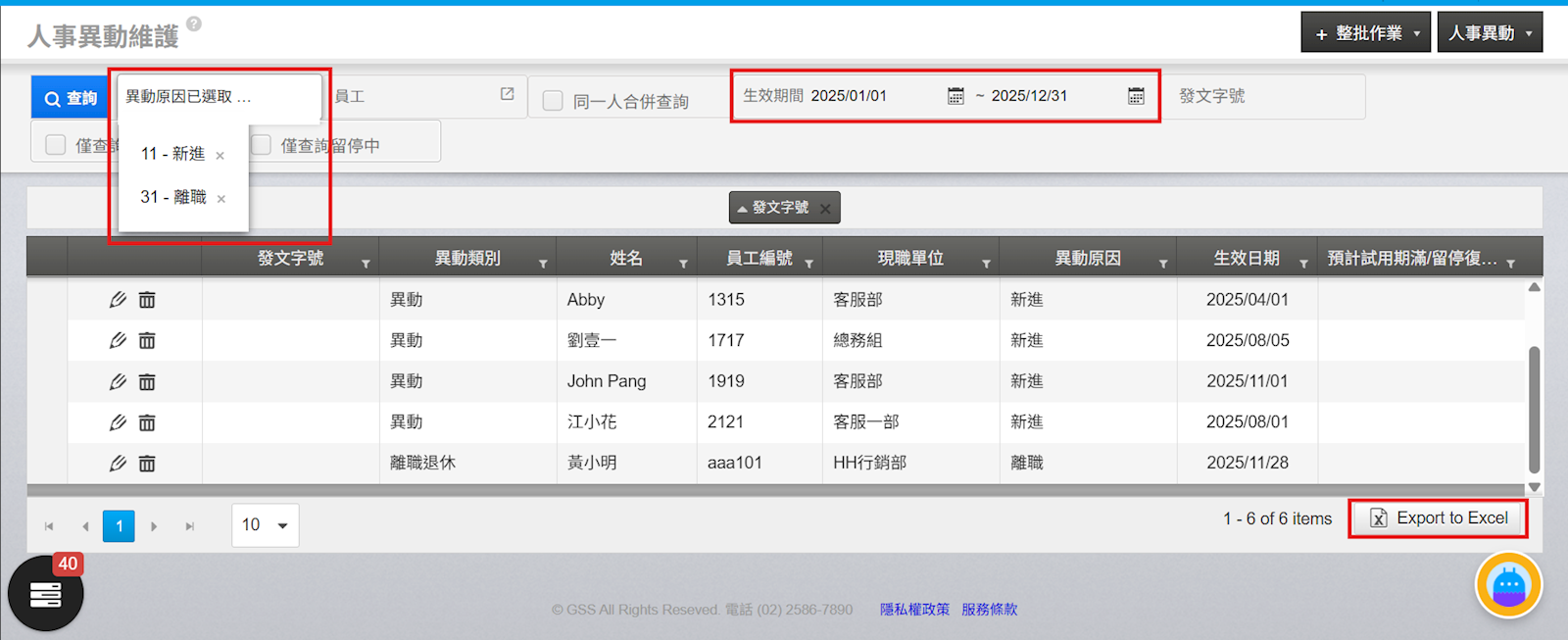Delete the John Pang record via trash icon

147,382
